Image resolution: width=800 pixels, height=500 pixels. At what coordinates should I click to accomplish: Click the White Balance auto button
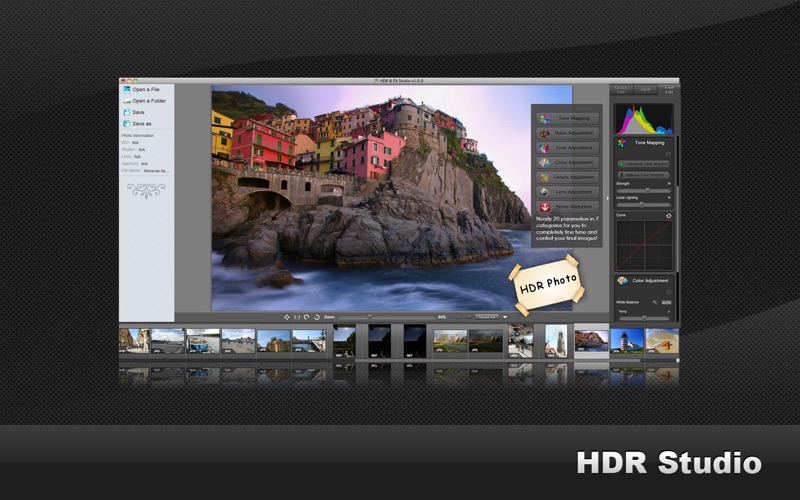point(666,303)
